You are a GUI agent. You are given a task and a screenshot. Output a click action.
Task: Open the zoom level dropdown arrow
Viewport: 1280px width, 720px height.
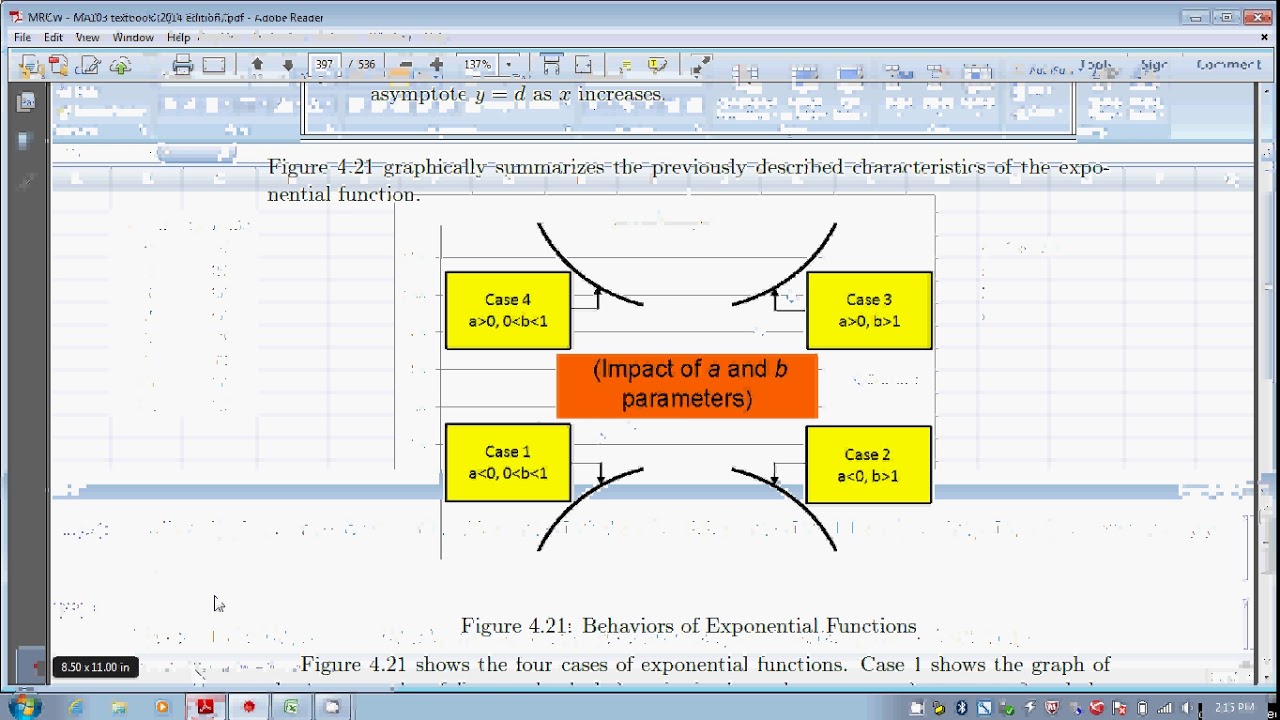coord(508,65)
